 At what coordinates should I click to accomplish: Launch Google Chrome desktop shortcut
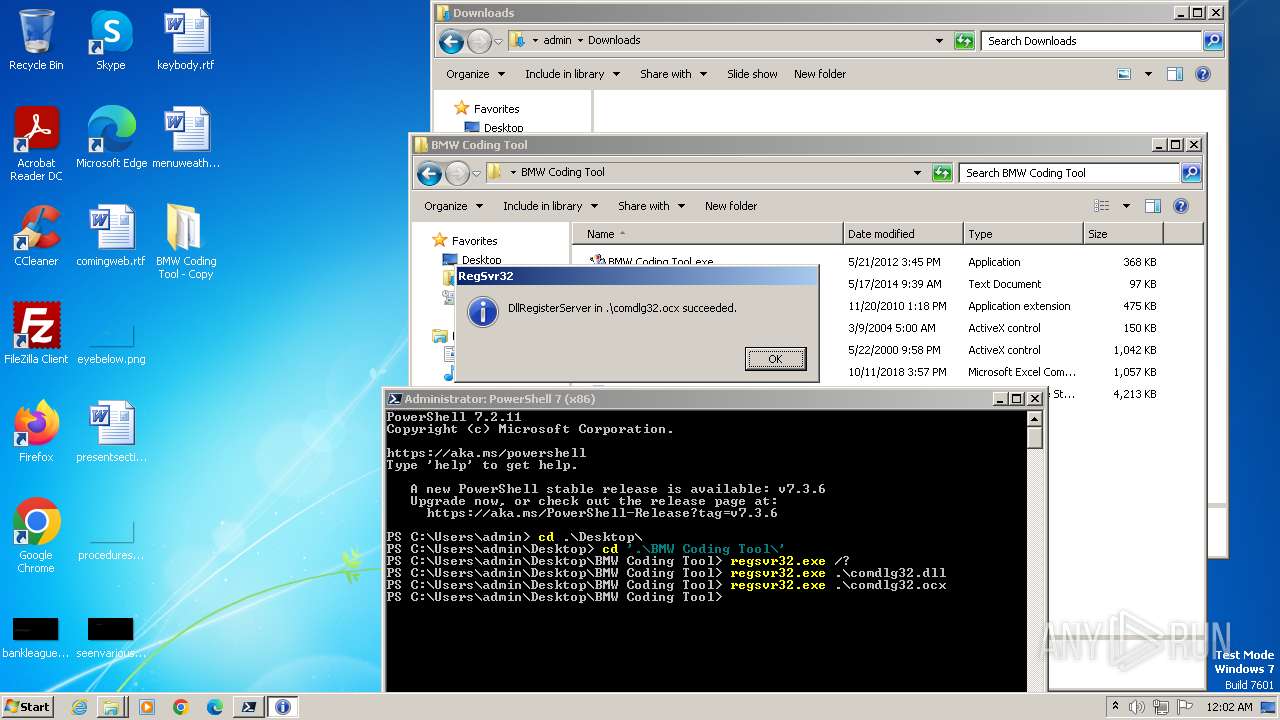tap(36, 536)
